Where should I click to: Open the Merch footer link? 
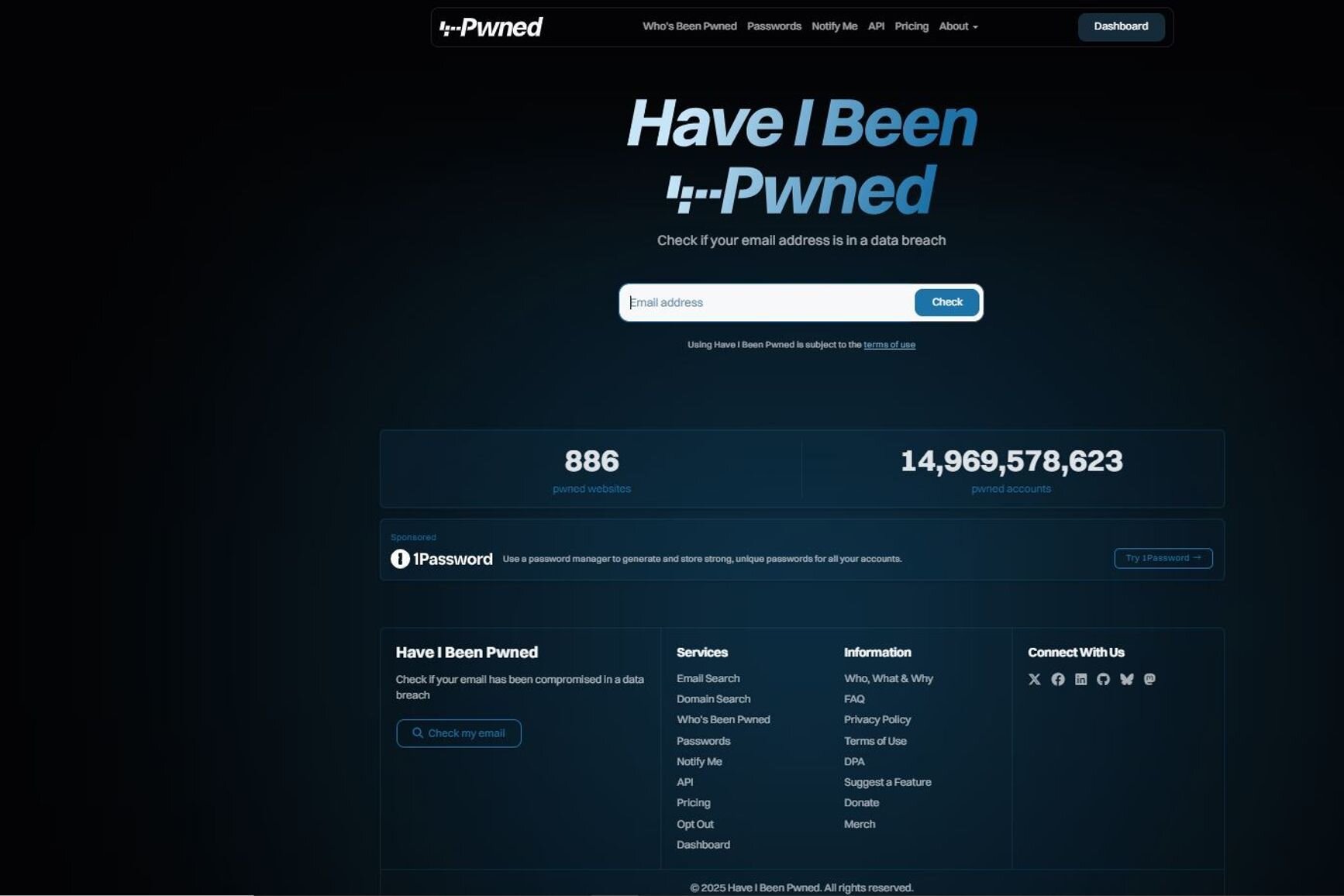point(860,824)
